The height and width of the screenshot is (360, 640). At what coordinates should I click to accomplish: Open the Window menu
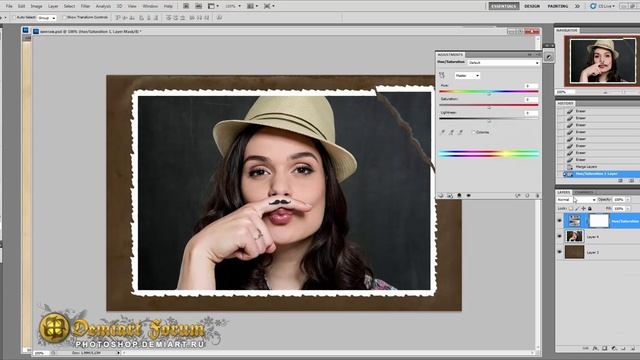(x=150, y=6)
